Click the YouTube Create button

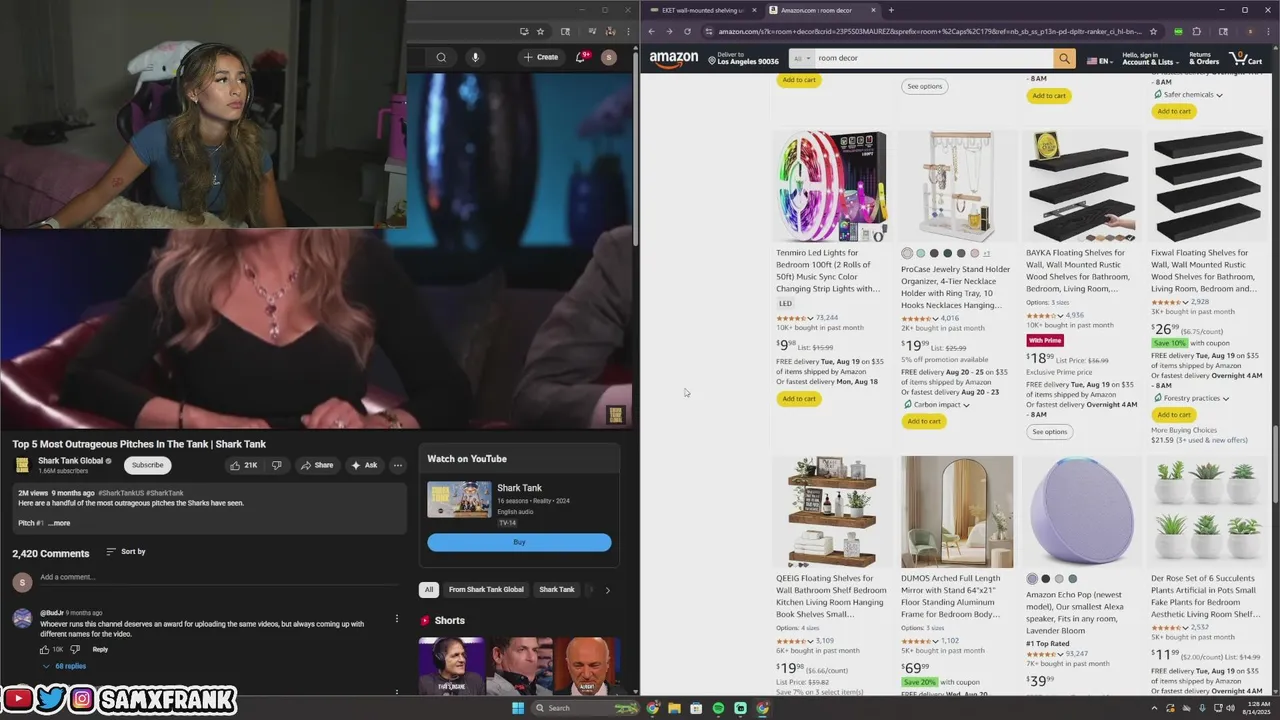pyautogui.click(x=541, y=57)
